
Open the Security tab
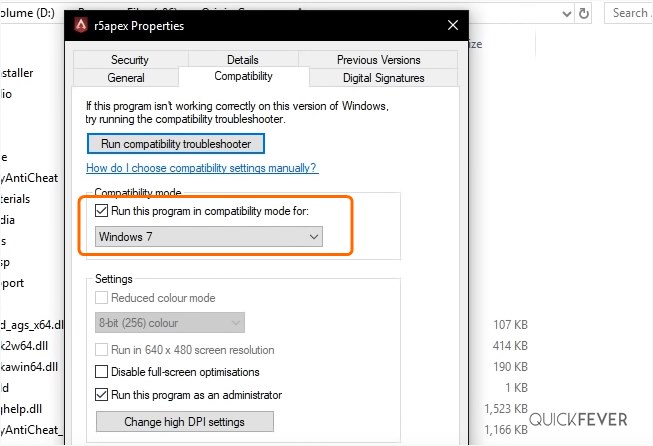pos(130,60)
